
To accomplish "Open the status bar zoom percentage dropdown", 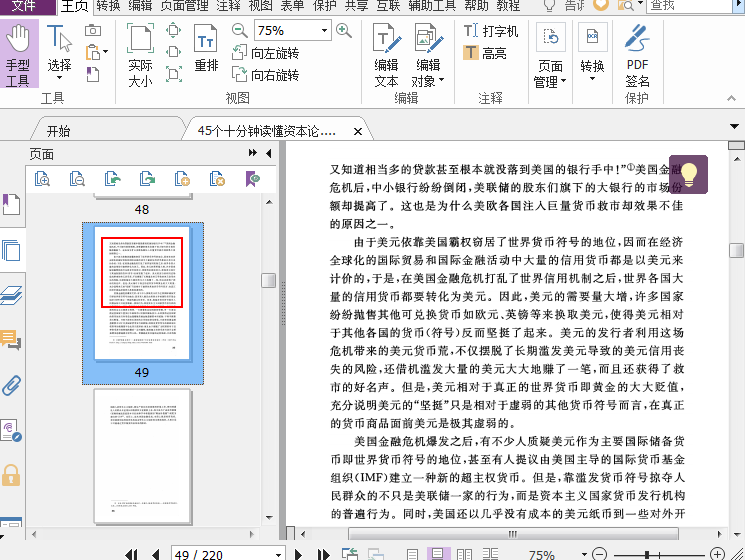I will tap(584, 554).
